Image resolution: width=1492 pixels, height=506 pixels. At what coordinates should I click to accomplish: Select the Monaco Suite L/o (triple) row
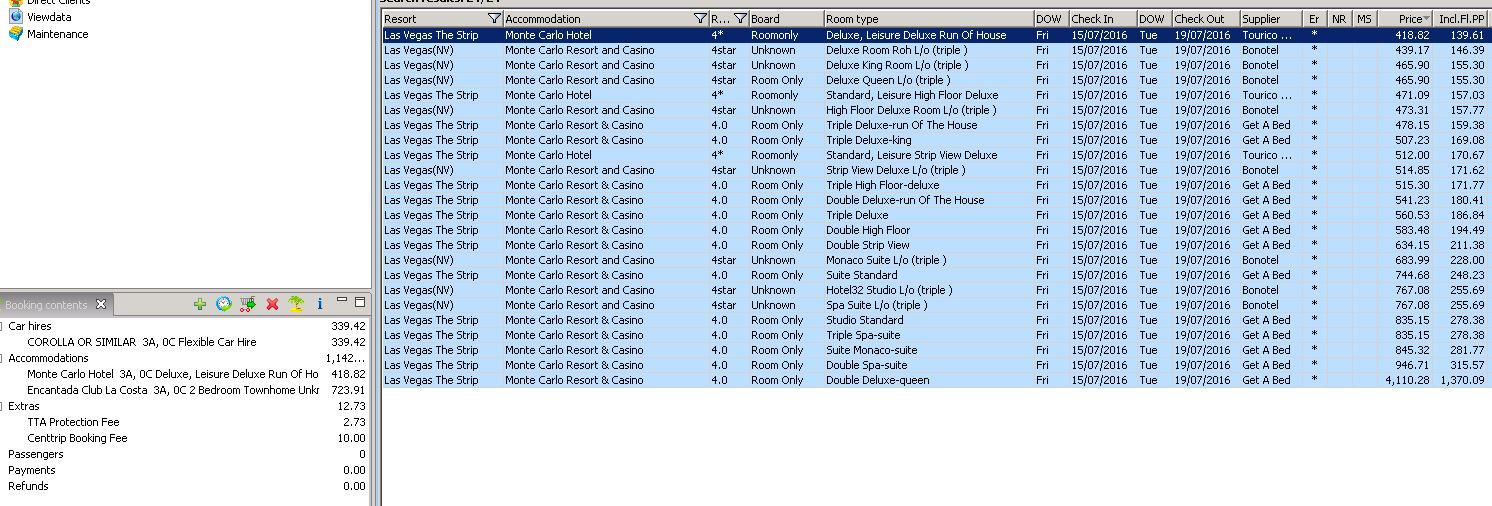[x=937, y=260]
